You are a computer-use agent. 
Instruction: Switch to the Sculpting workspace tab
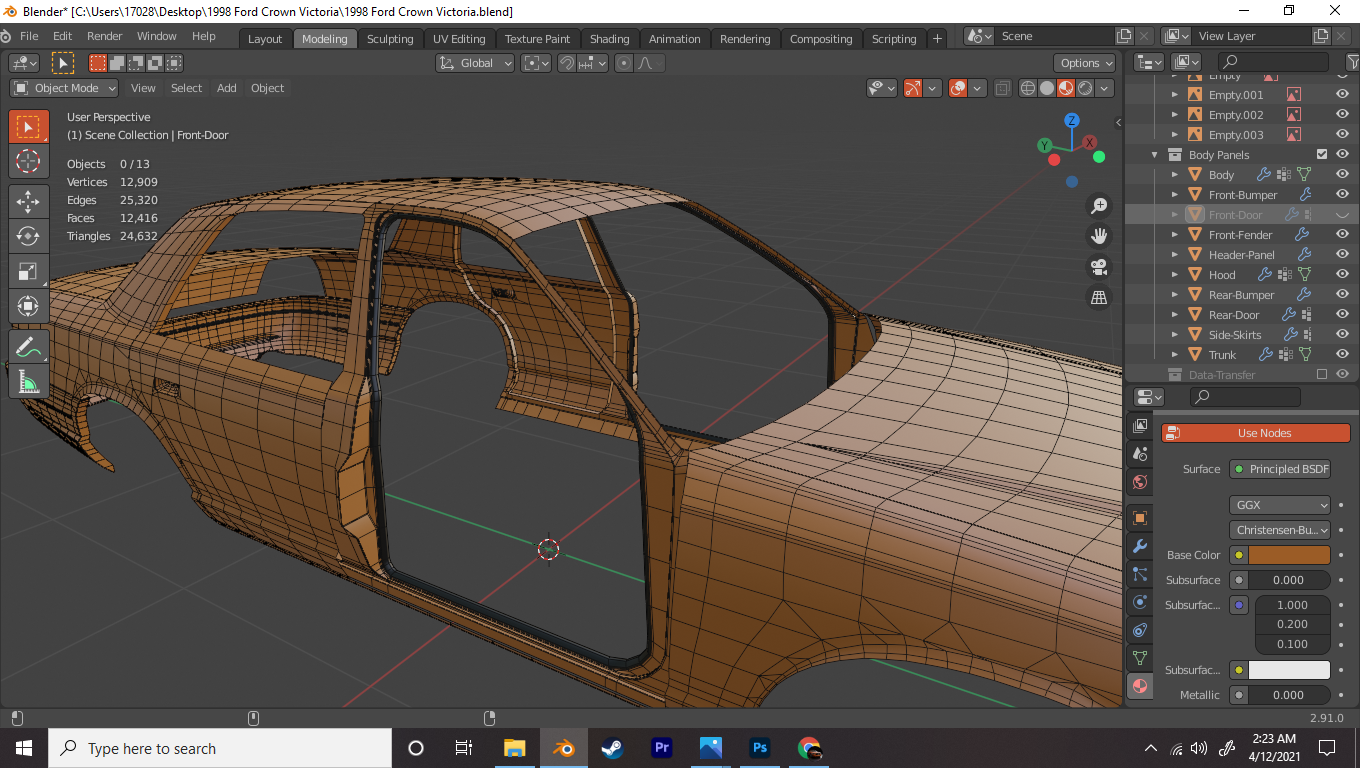point(390,39)
